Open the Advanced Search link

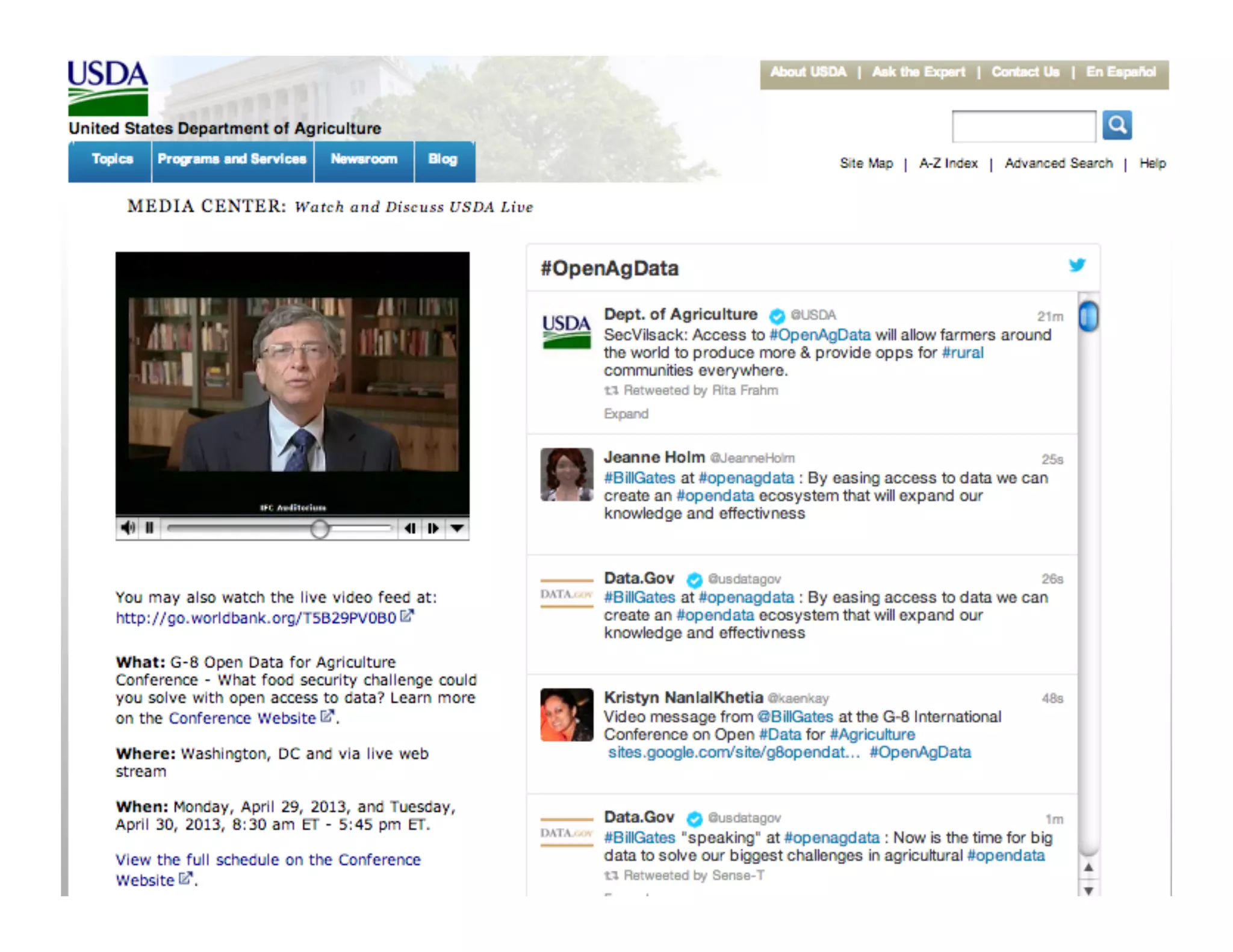point(1058,164)
